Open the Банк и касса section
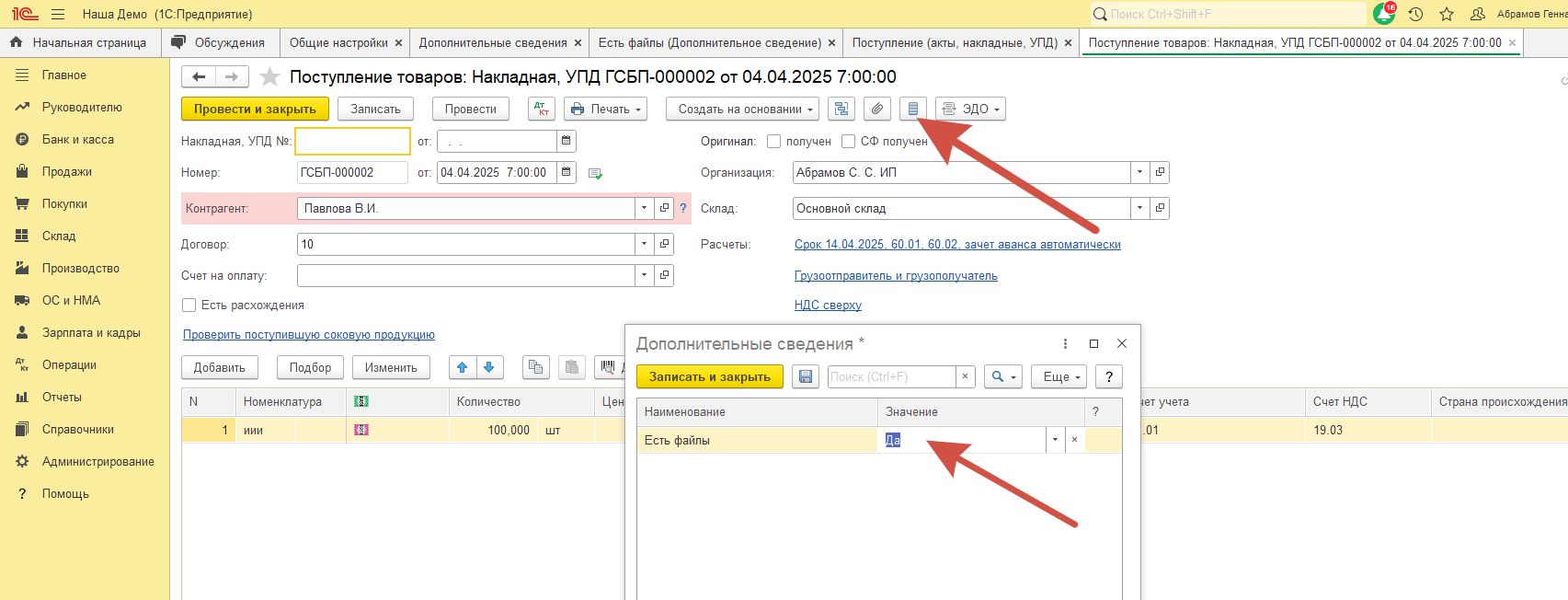1568x600 pixels. click(78, 139)
